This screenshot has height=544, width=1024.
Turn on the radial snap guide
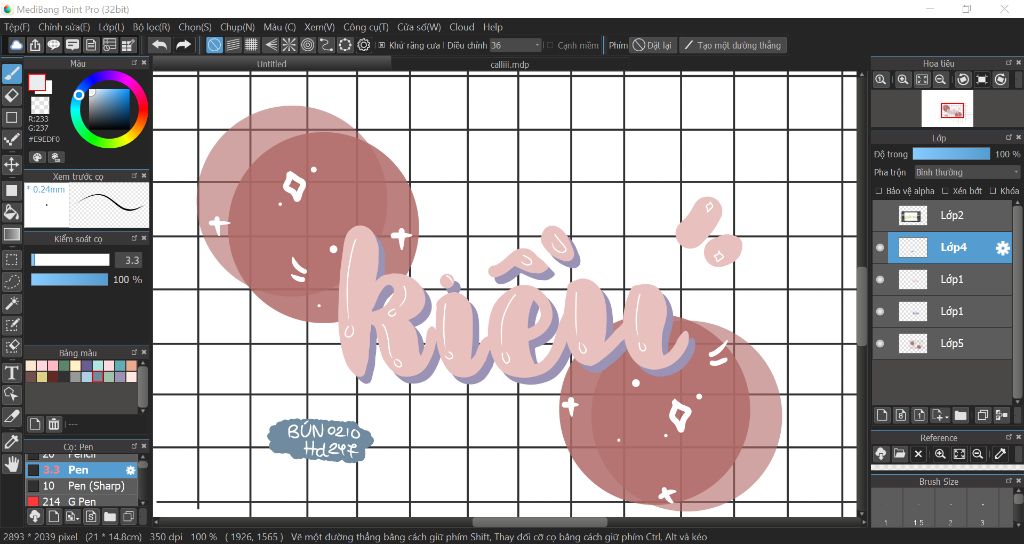pos(289,45)
